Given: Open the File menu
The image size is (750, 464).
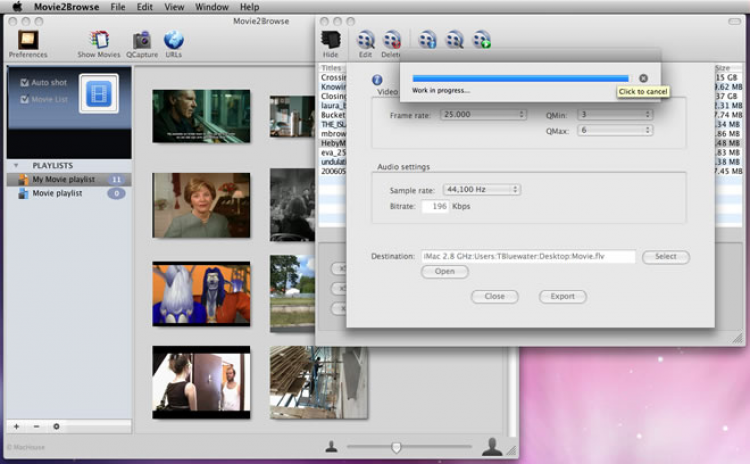Looking at the screenshot, I should click(x=118, y=7).
